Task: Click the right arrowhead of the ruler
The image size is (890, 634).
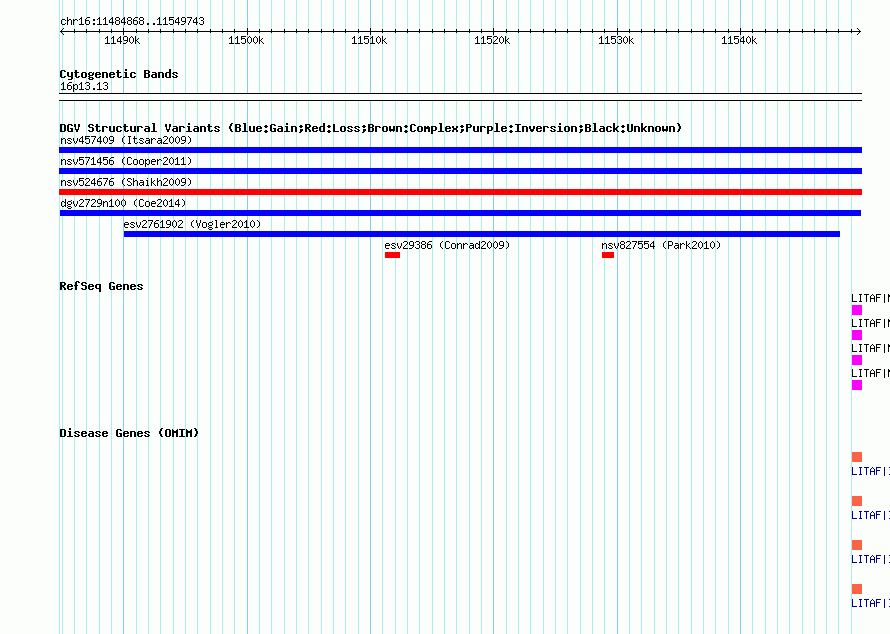Action: [x=859, y=31]
